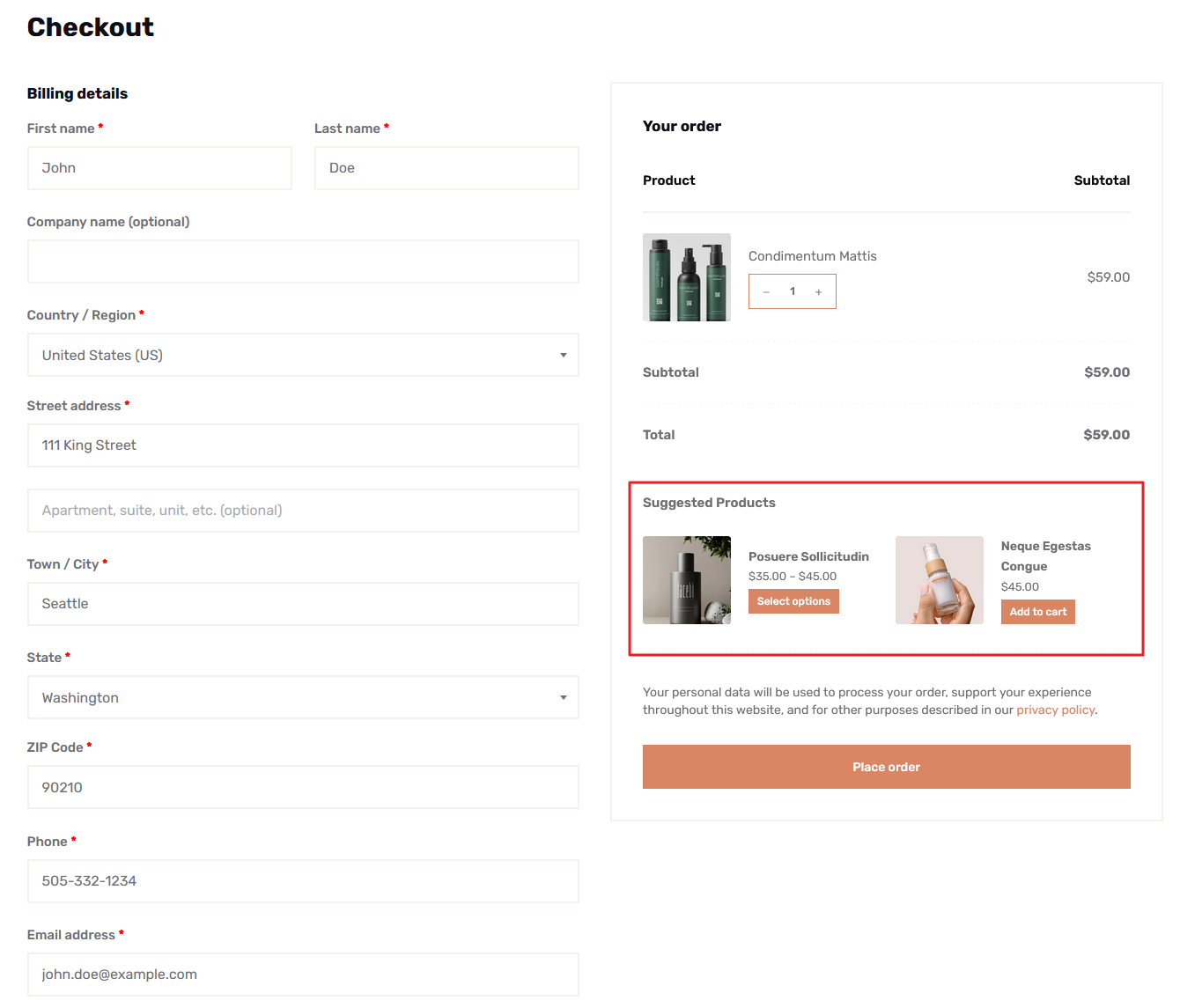Edit the ZIP Code field
The width and height of the screenshot is (1180, 1008).
[x=303, y=787]
